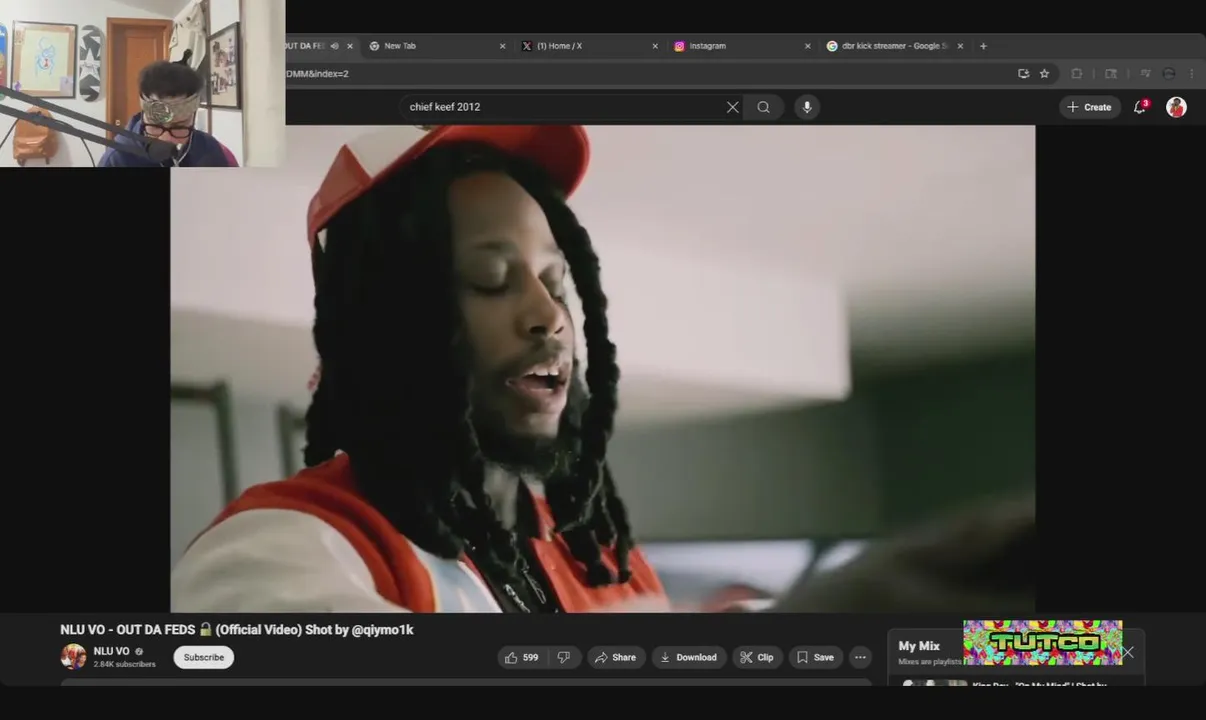The image size is (1206, 720).
Task: Switch to the (1) Home / X tab
Action: (x=588, y=46)
